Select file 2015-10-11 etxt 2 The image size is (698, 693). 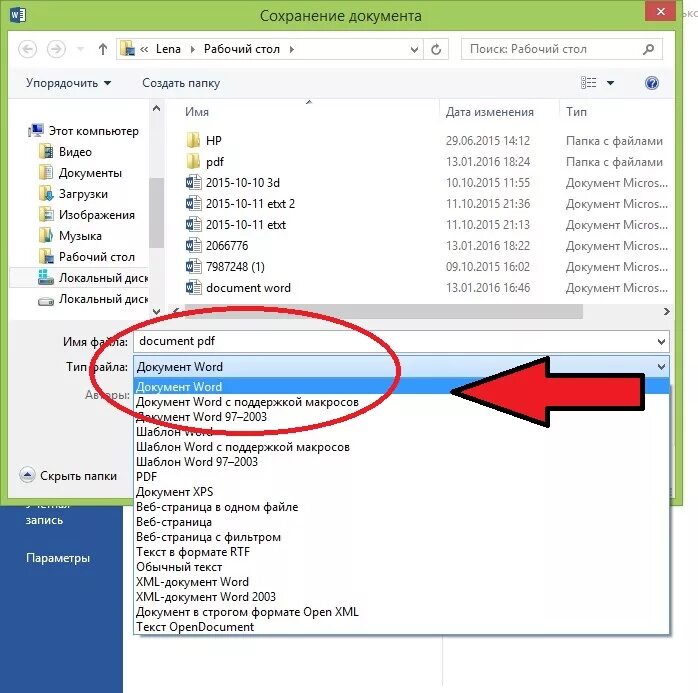(x=240, y=203)
